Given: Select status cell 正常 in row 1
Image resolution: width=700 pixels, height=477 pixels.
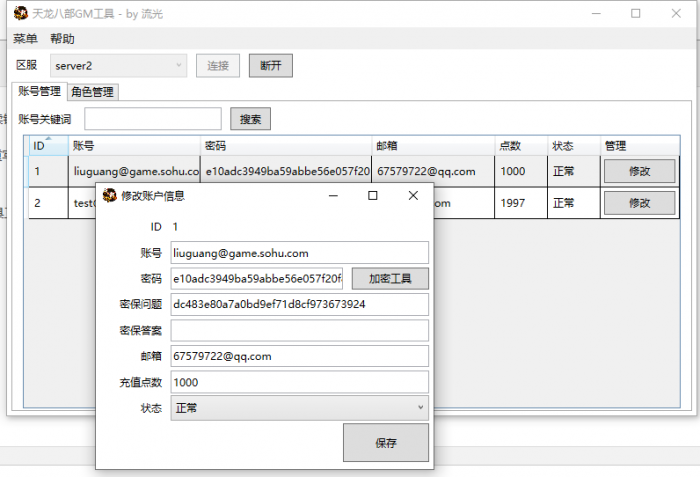Looking at the screenshot, I should pos(574,171).
